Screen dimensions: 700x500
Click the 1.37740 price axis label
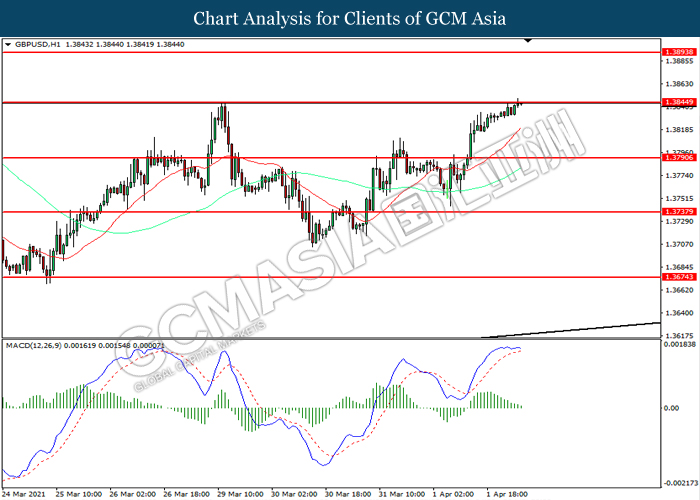679,176
